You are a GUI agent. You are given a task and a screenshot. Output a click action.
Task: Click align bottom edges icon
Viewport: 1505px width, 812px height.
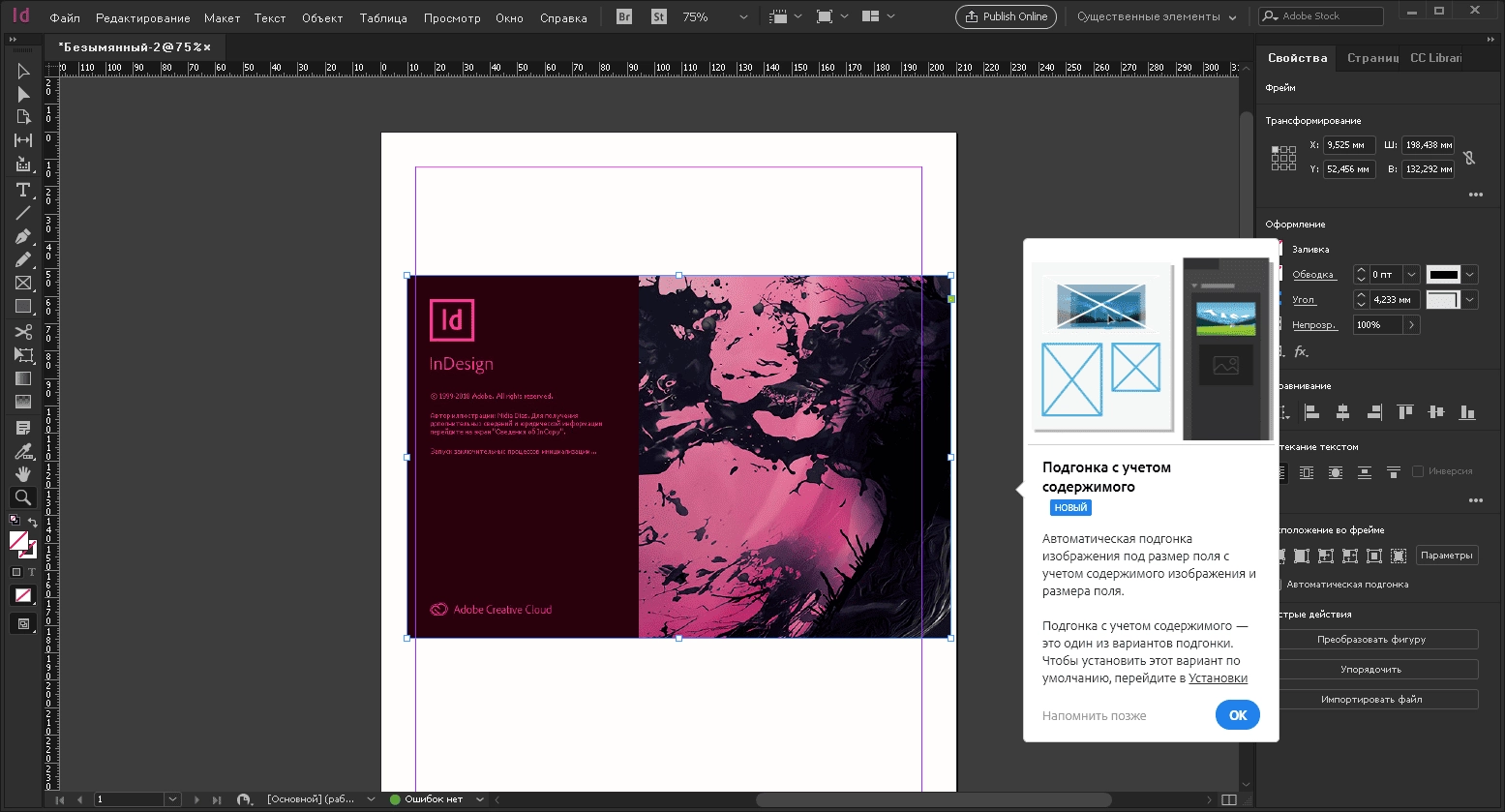click(1467, 412)
